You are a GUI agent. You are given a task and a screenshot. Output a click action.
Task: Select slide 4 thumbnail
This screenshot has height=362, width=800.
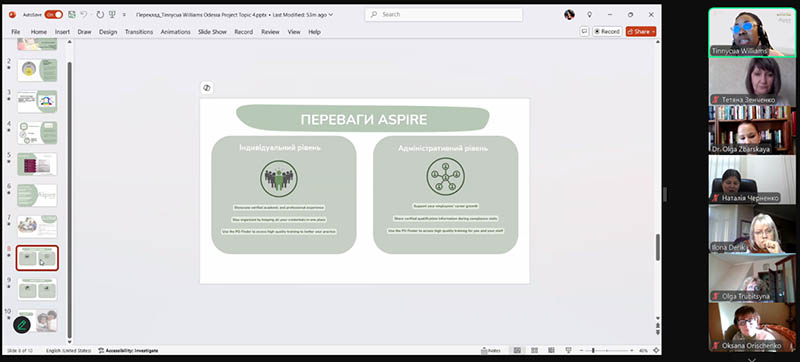pos(37,133)
